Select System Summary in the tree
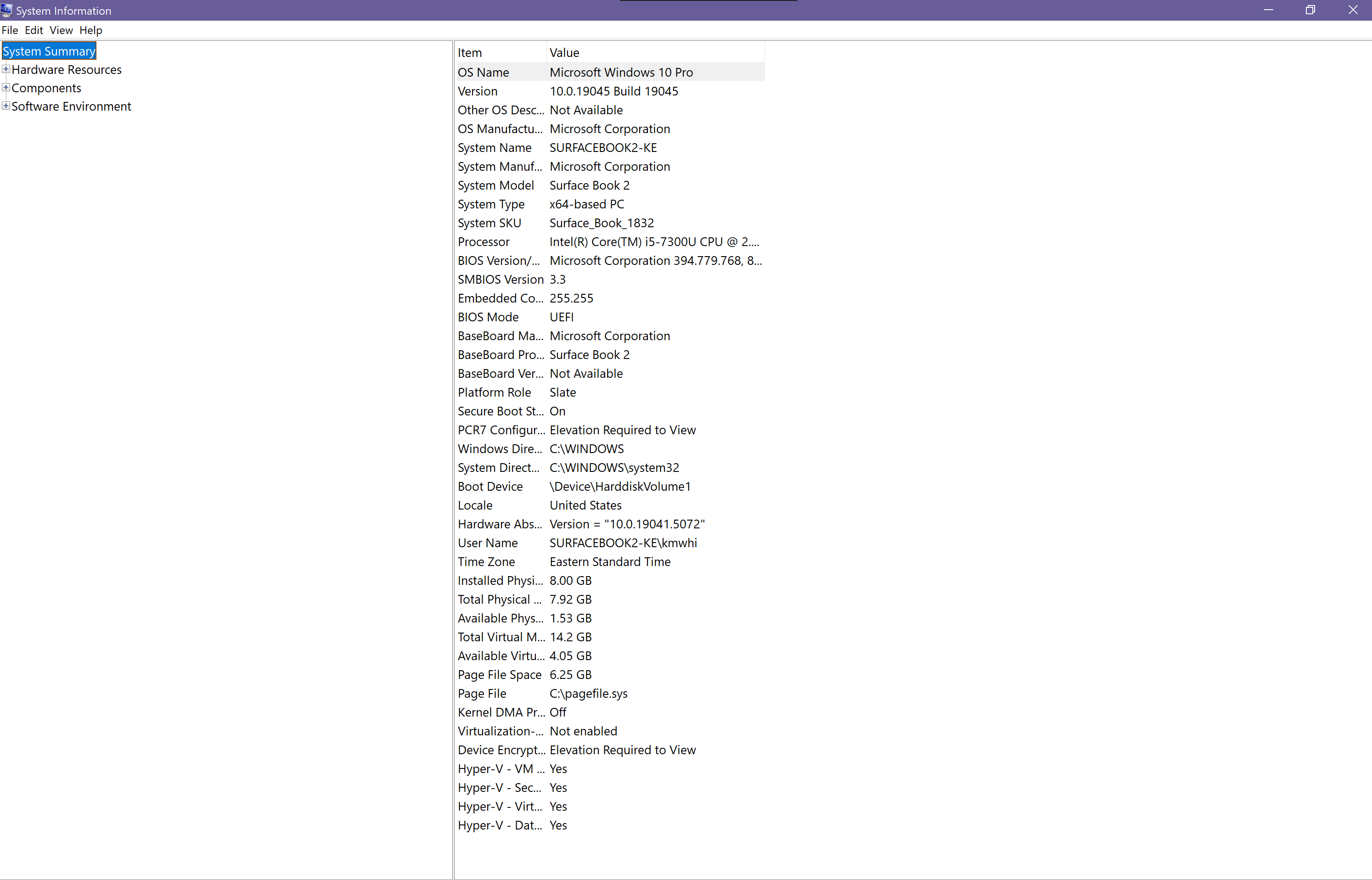1372x880 pixels. [x=49, y=51]
